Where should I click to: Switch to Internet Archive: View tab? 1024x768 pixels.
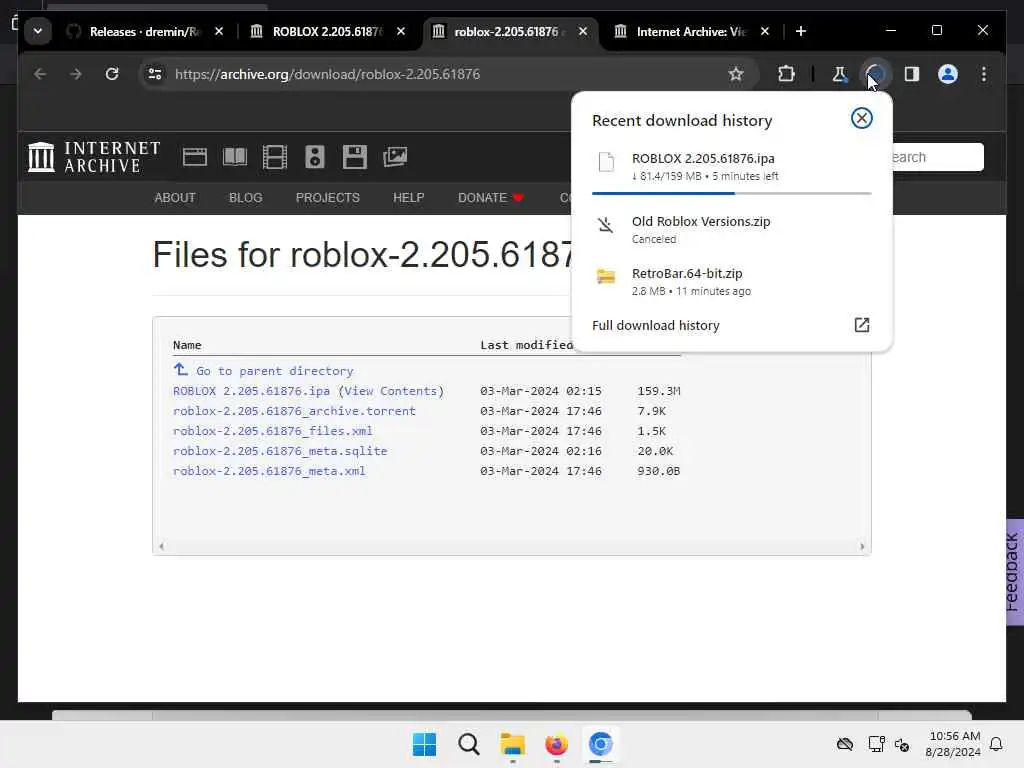[690, 31]
